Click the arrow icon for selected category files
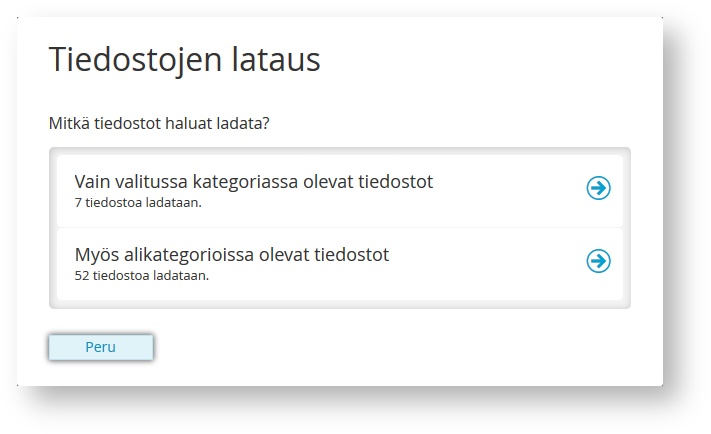 (598, 188)
